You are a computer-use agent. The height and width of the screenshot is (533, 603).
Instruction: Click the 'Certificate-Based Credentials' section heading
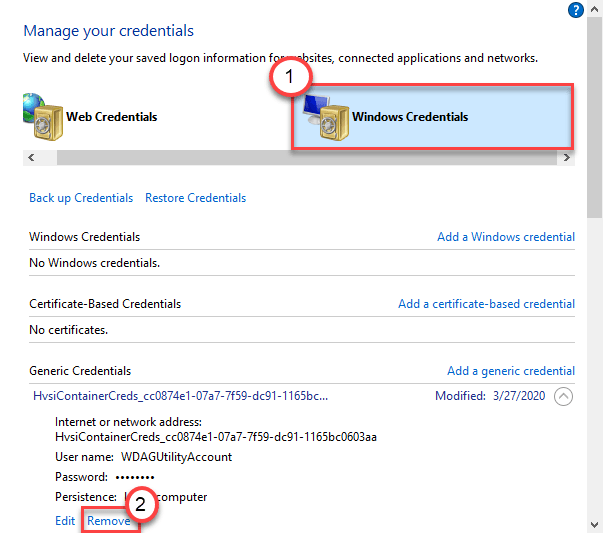coord(105,304)
